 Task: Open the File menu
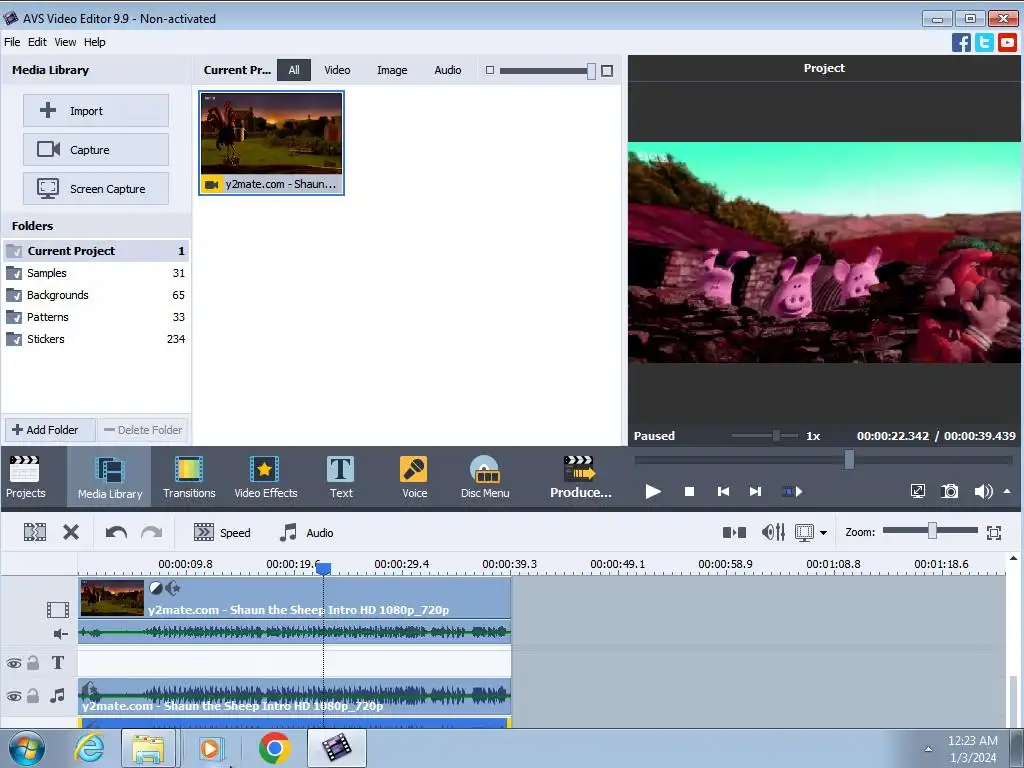(12, 42)
